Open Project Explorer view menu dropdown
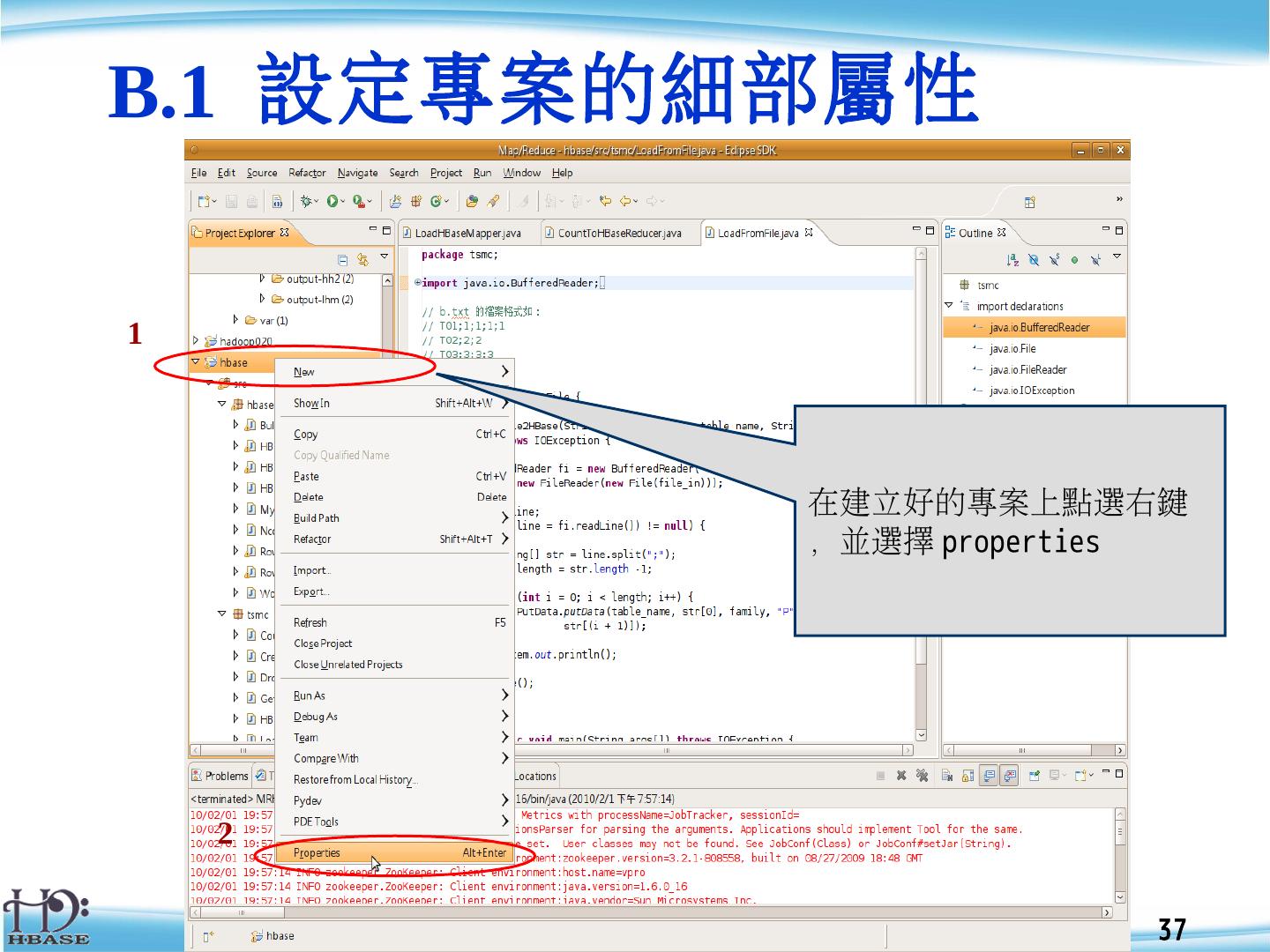This screenshot has width=1270, height=952. [x=385, y=257]
